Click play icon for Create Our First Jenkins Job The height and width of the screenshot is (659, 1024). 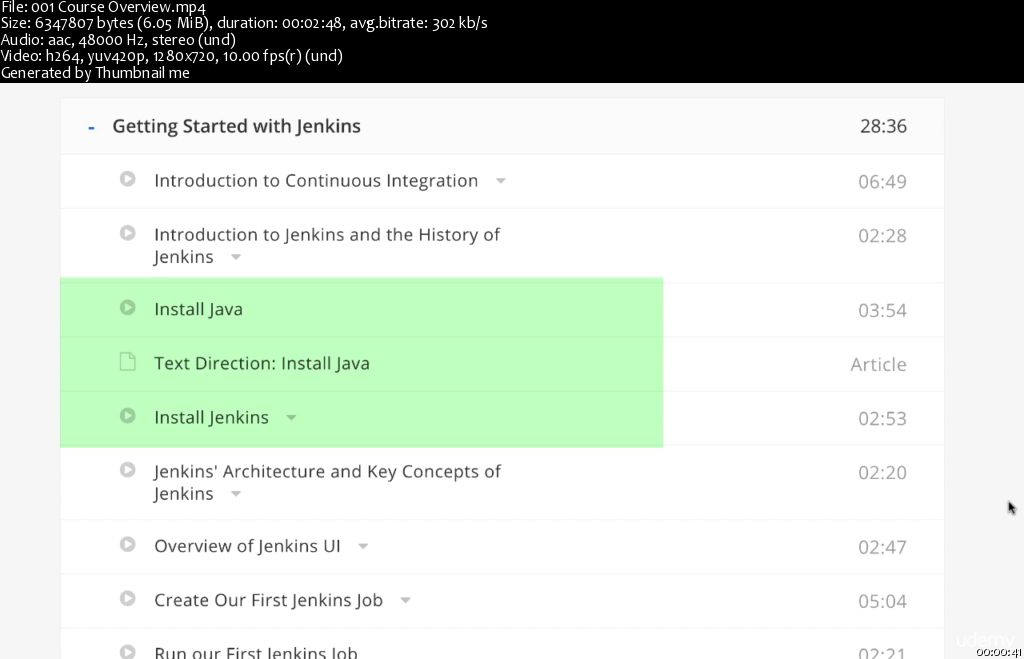click(127, 599)
